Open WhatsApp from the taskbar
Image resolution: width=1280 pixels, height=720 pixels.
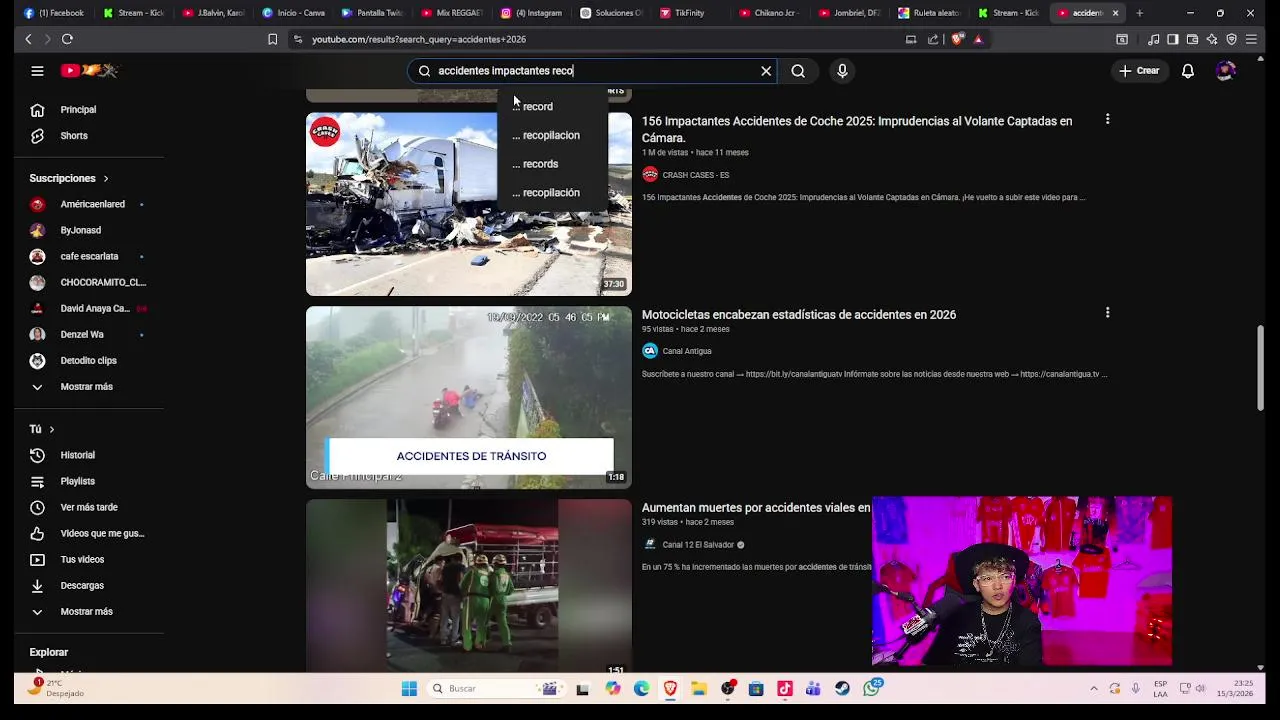click(872, 688)
